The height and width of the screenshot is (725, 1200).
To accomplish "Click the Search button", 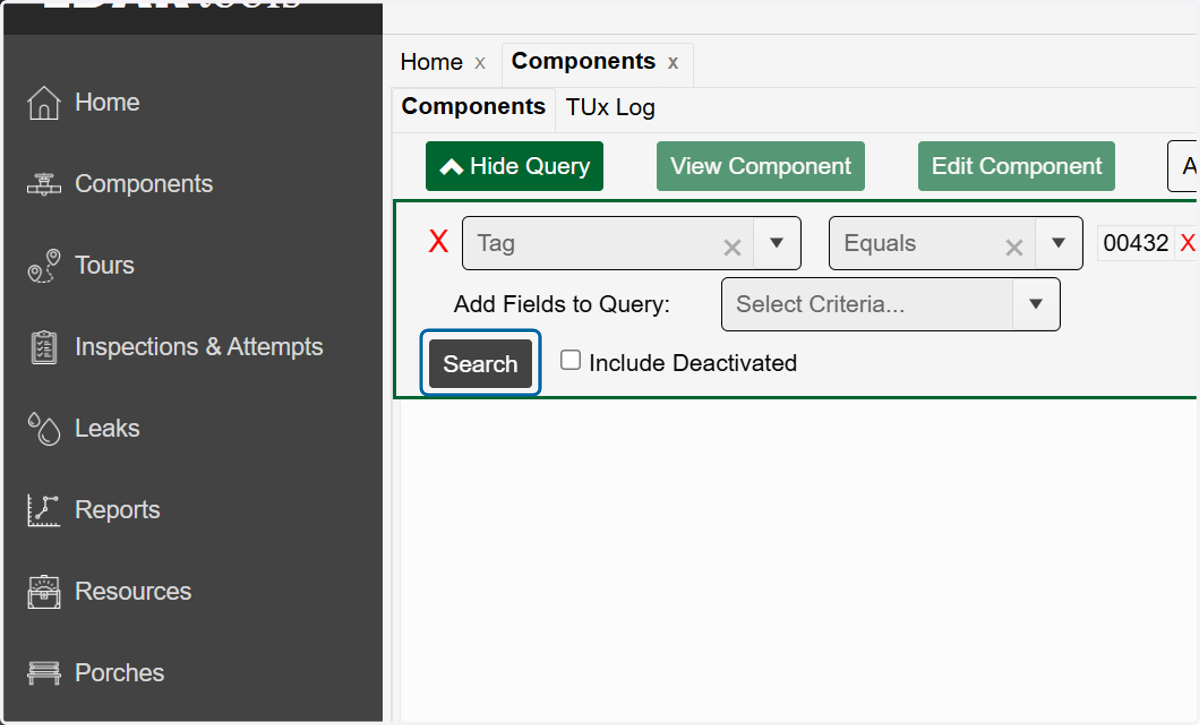I will (x=481, y=364).
